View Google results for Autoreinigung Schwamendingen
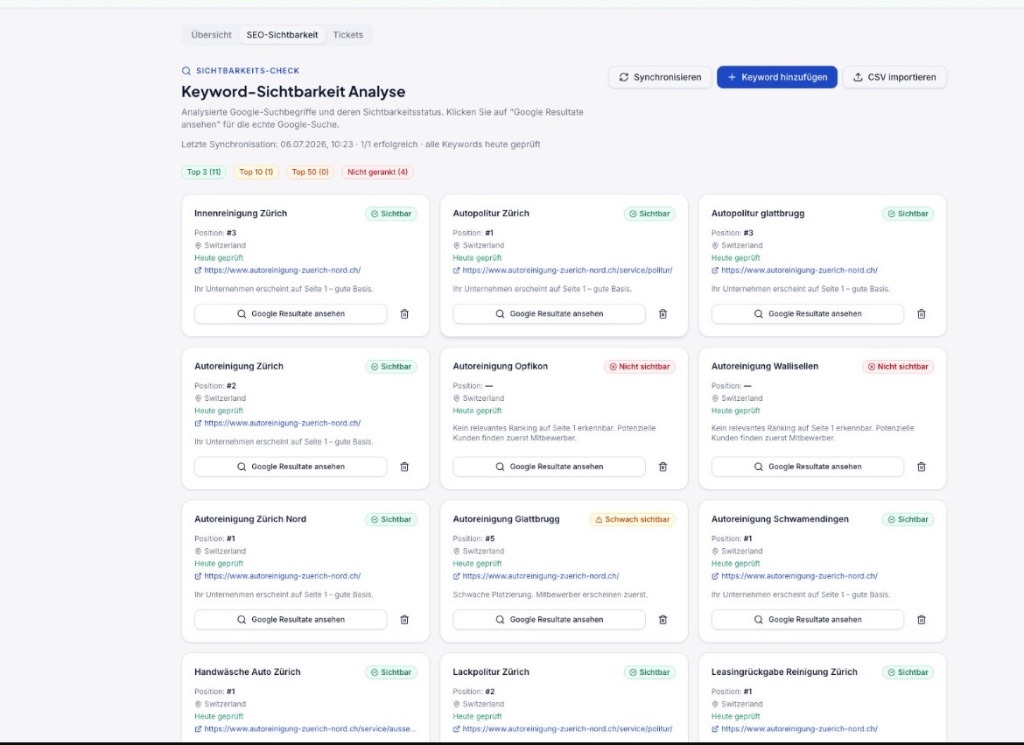The image size is (1024, 745). pos(808,620)
